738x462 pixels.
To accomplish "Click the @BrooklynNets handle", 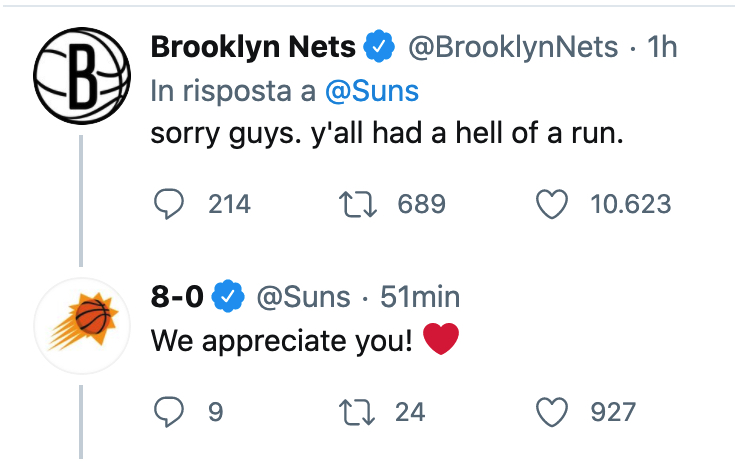I will (x=513, y=47).
